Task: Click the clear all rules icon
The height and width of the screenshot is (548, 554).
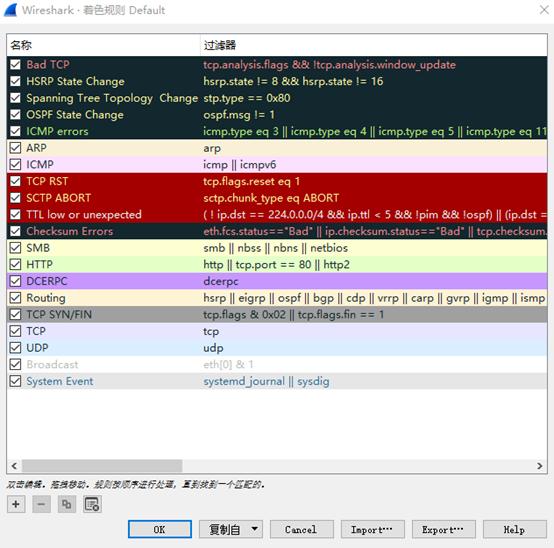Action: click(93, 504)
